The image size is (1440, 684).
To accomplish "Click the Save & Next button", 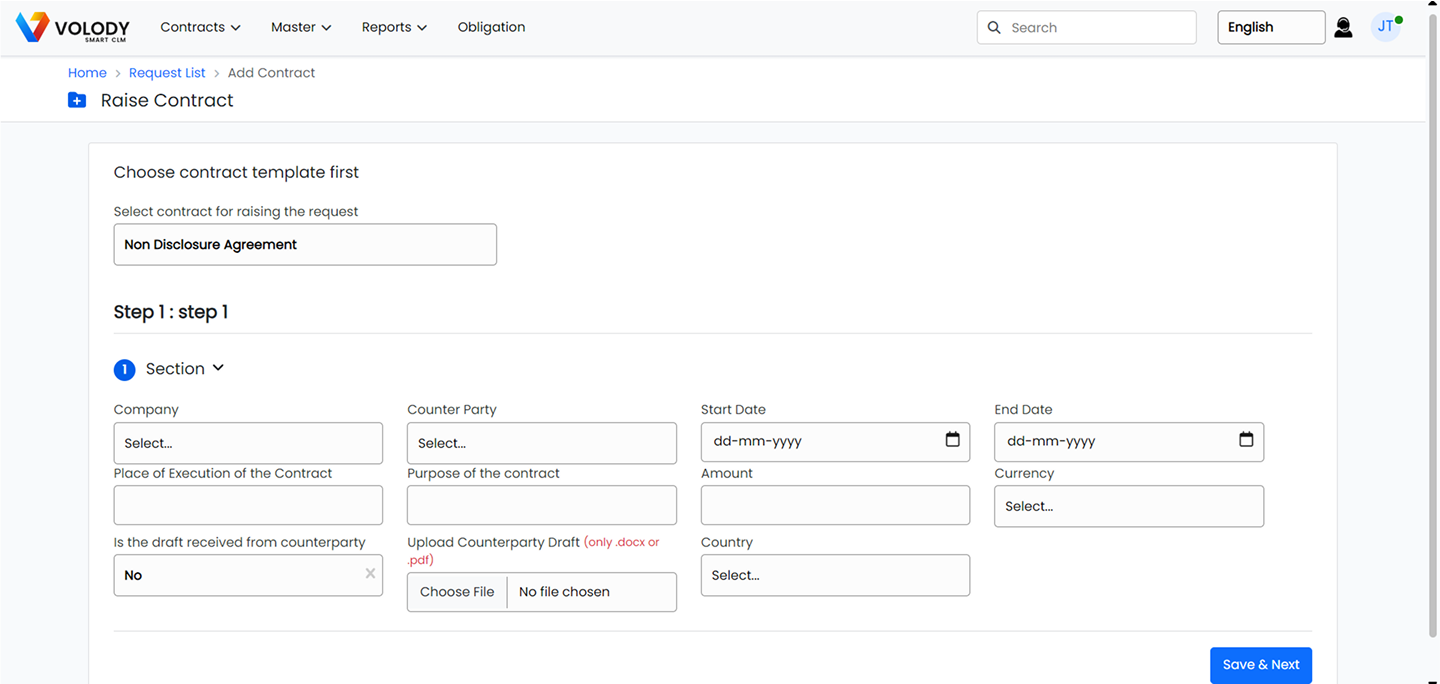I will [x=1260, y=665].
